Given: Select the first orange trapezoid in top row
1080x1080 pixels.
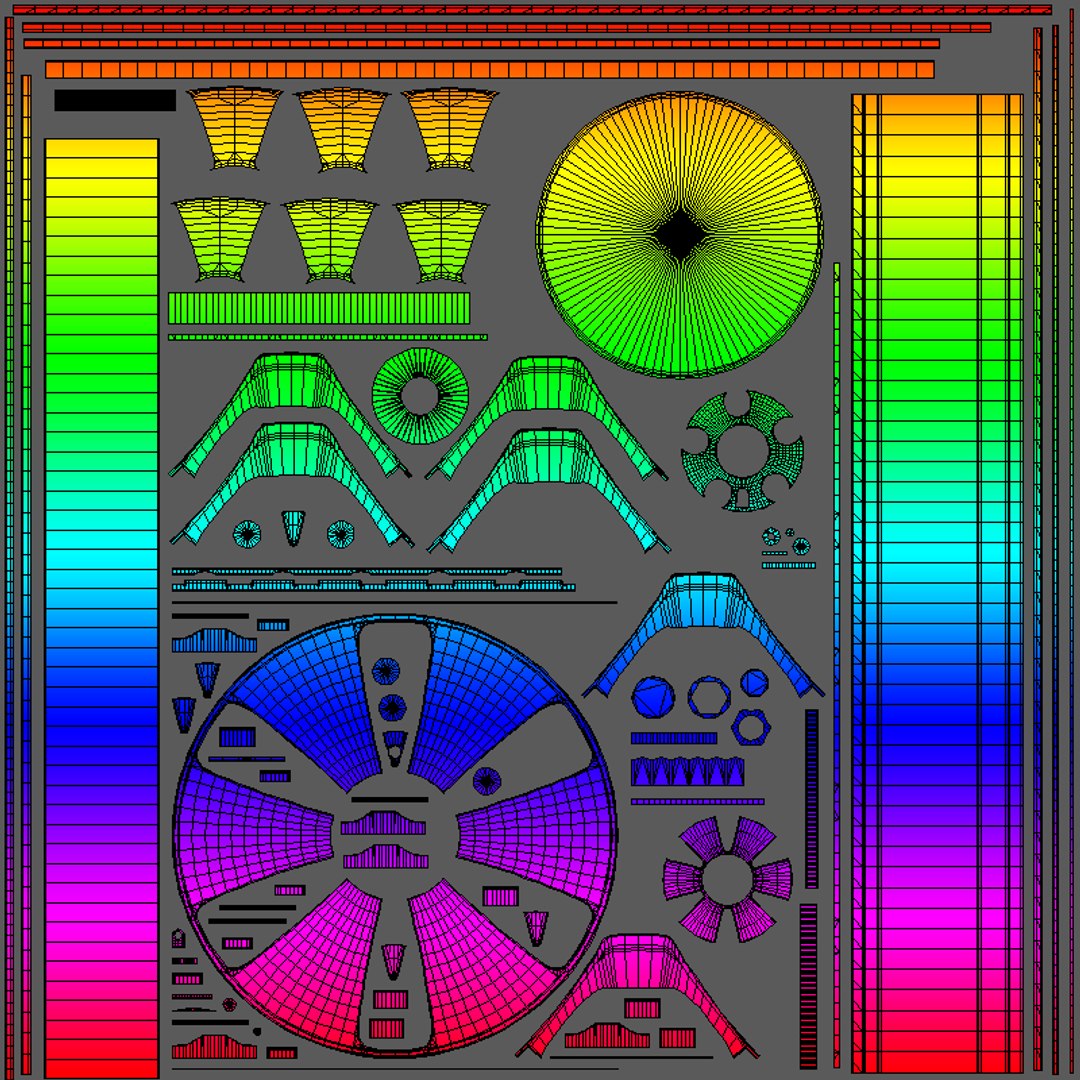Looking at the screenshot, I should click(234, 128).
